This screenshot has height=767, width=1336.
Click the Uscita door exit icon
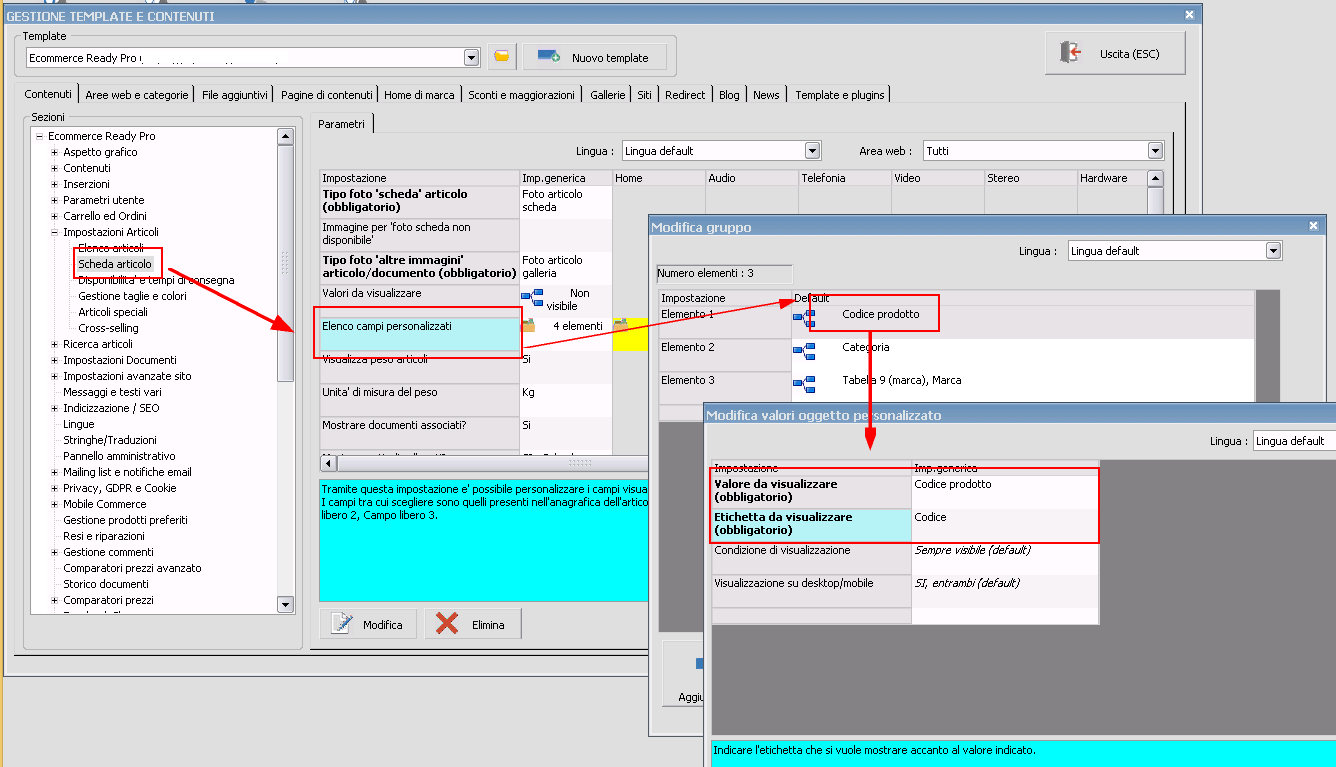[1071, 52]
